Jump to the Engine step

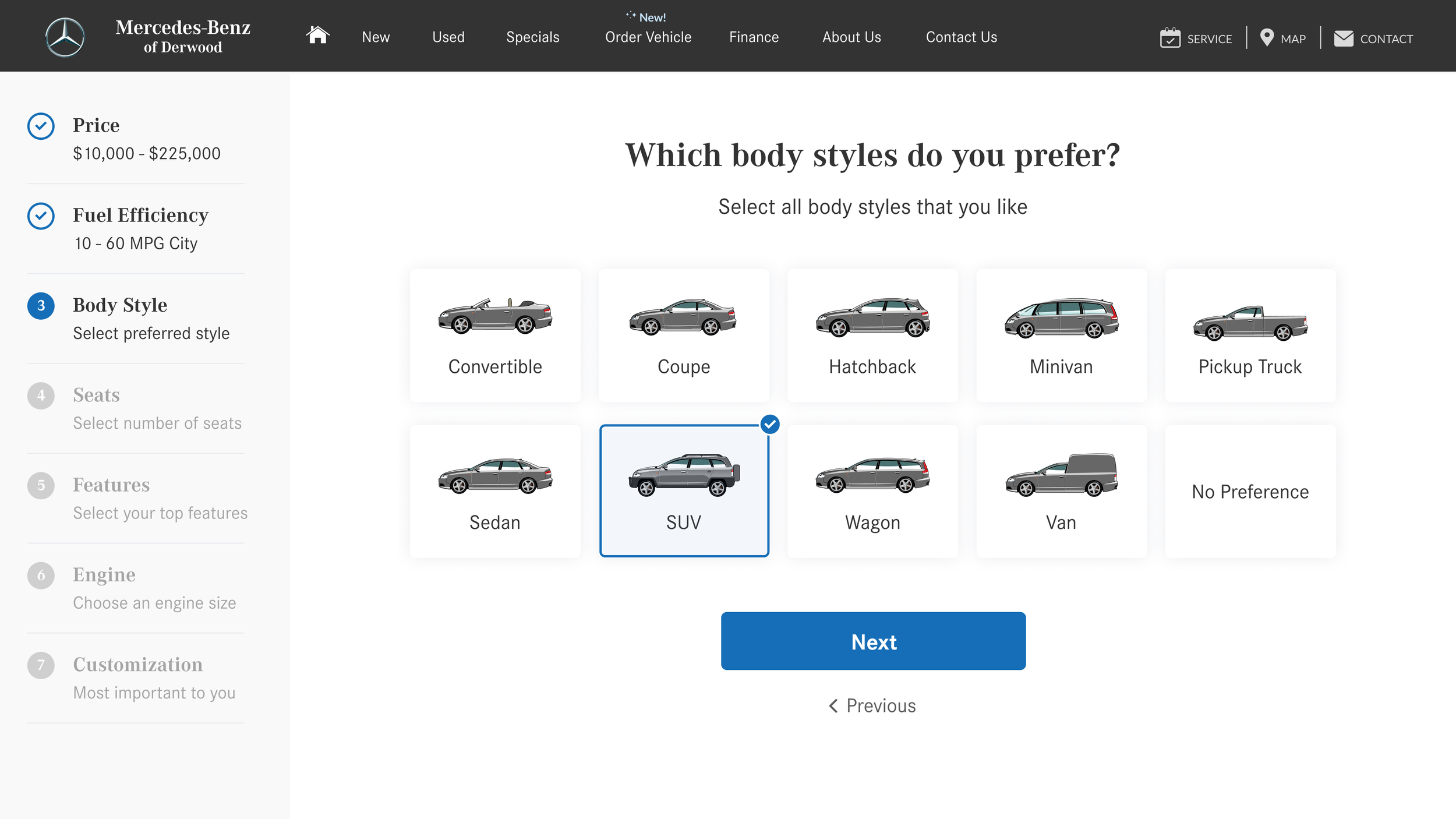click(104, 575)
